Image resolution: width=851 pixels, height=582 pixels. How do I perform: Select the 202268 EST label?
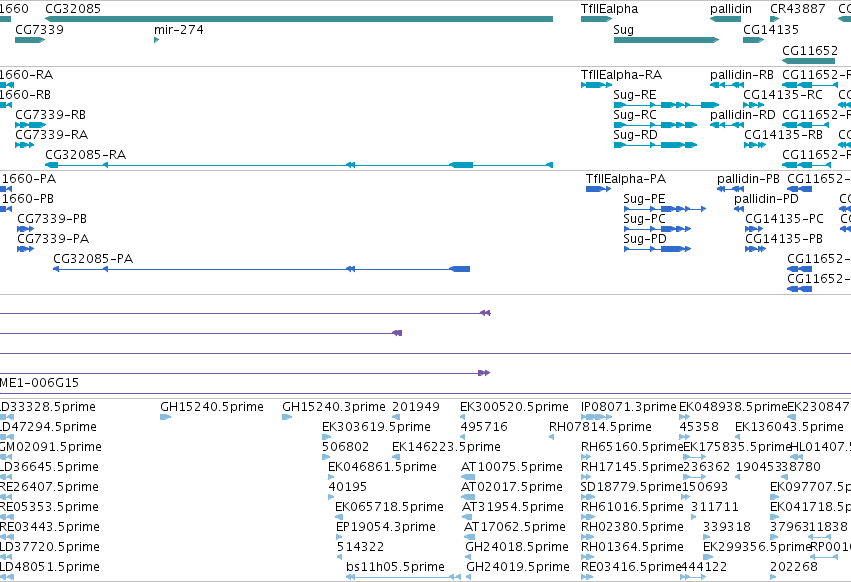793,567
